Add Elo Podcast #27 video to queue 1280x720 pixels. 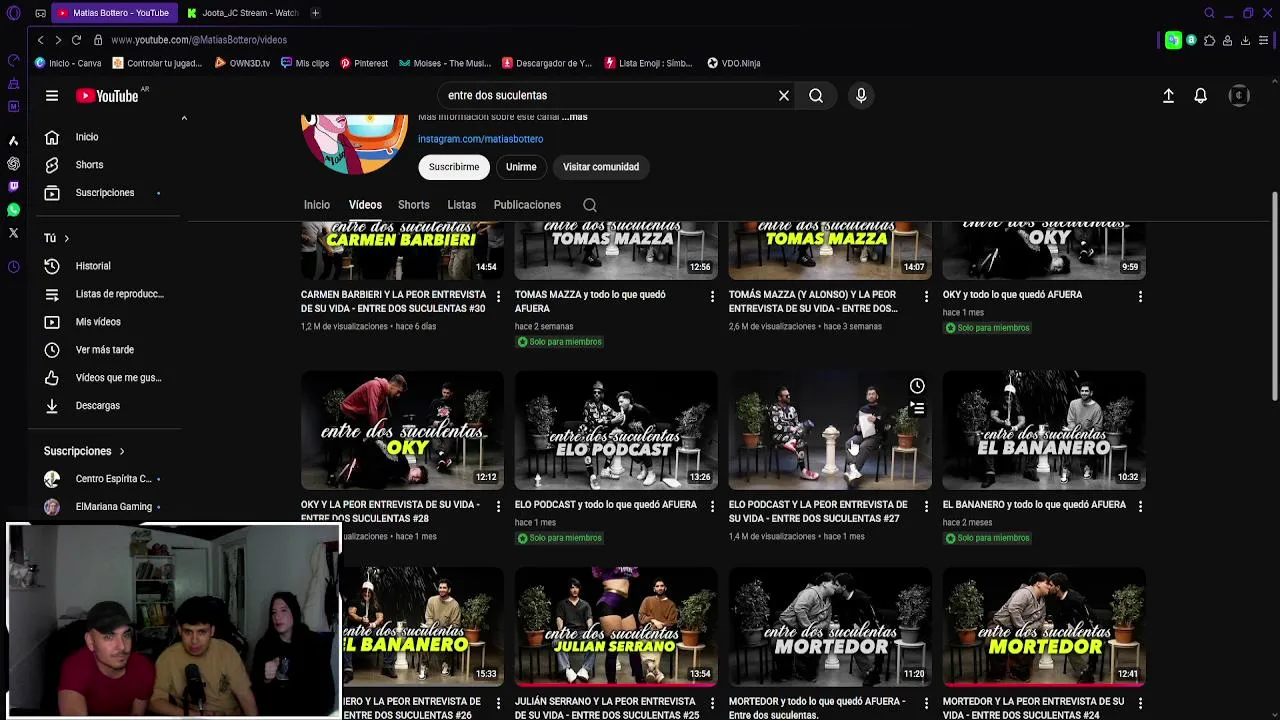coord(917,408)
